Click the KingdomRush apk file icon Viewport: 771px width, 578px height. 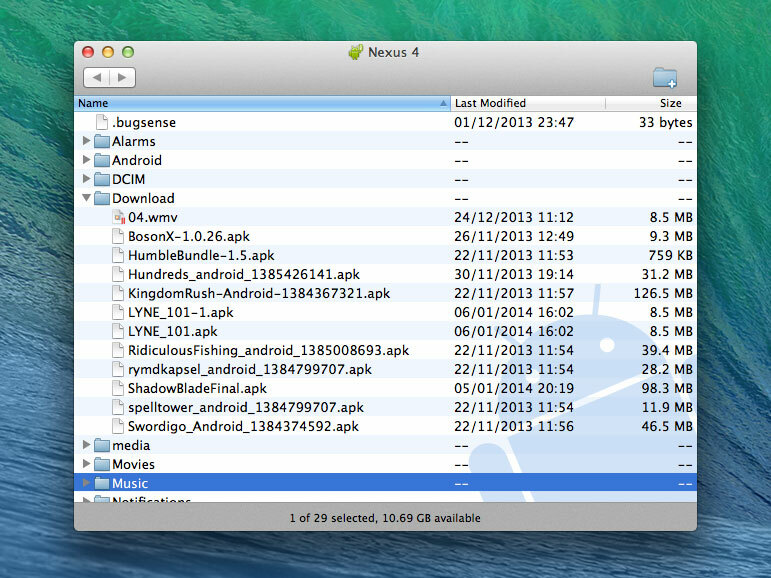point(118,293)
